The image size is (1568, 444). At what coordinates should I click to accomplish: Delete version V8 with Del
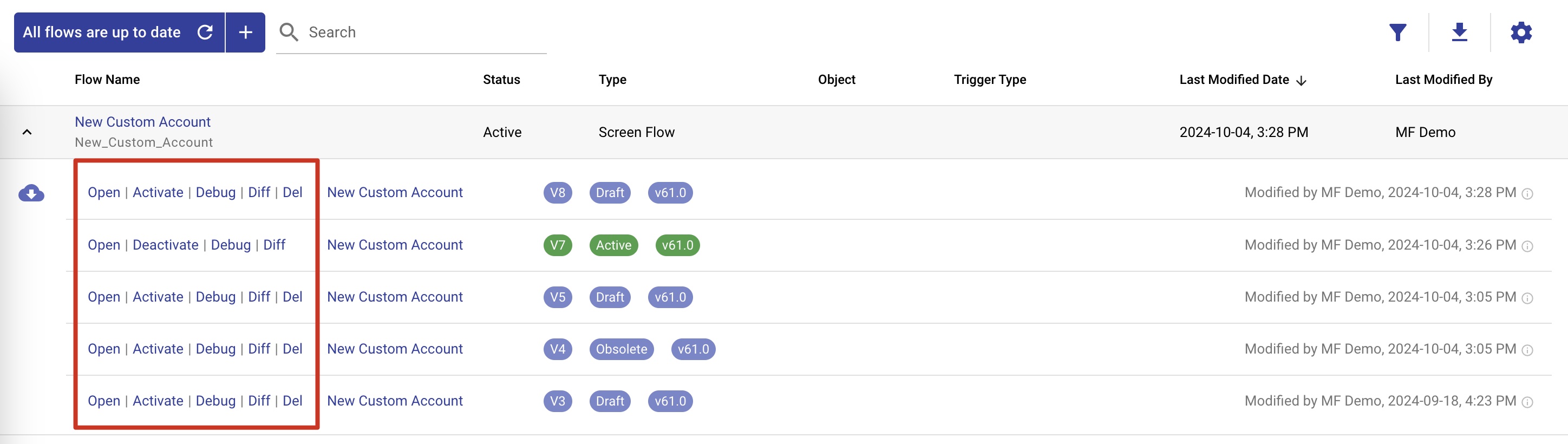(x=292, y=192)
